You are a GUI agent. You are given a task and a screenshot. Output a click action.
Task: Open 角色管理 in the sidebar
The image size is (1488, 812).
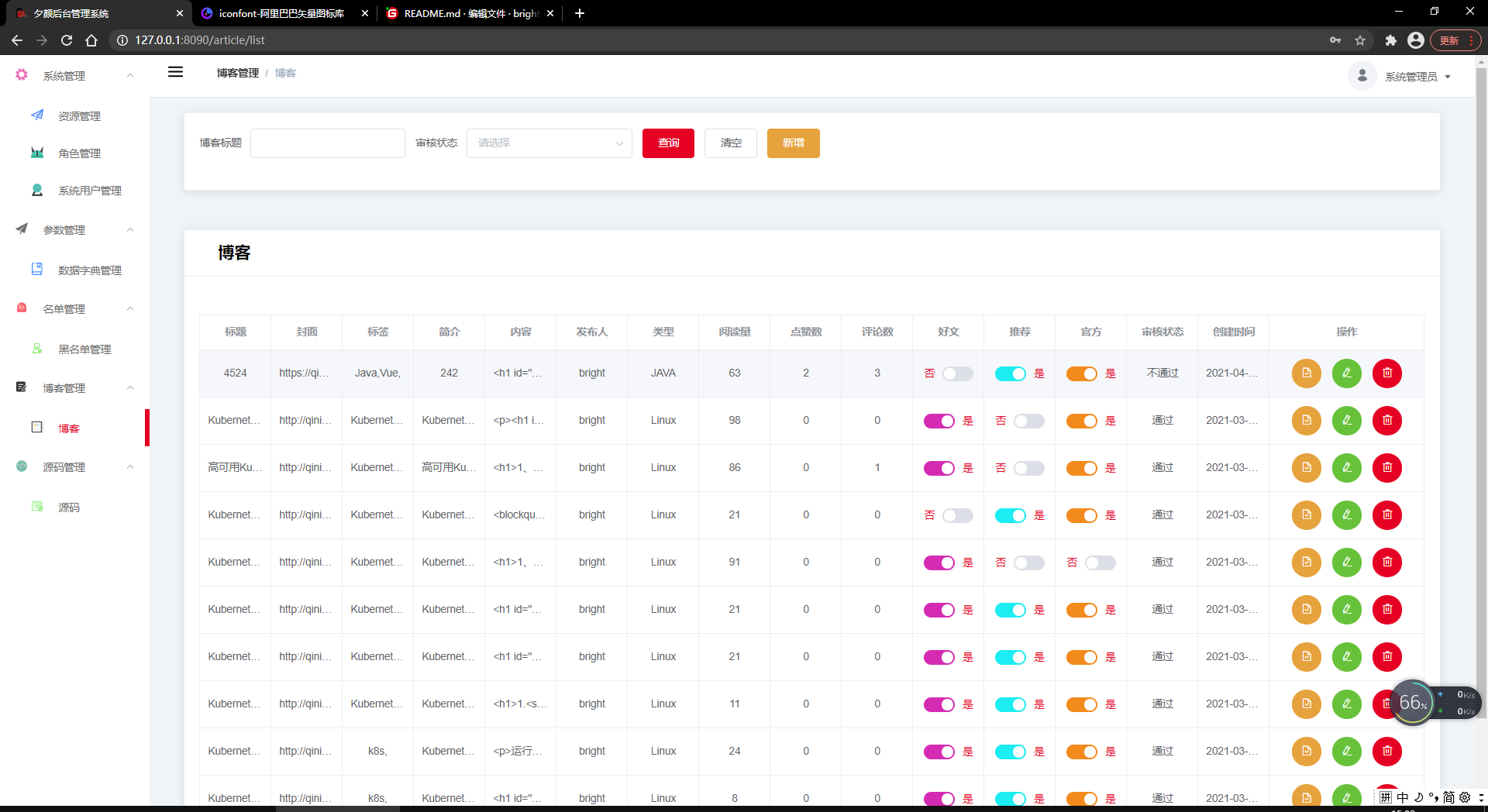tap(80, 153)
